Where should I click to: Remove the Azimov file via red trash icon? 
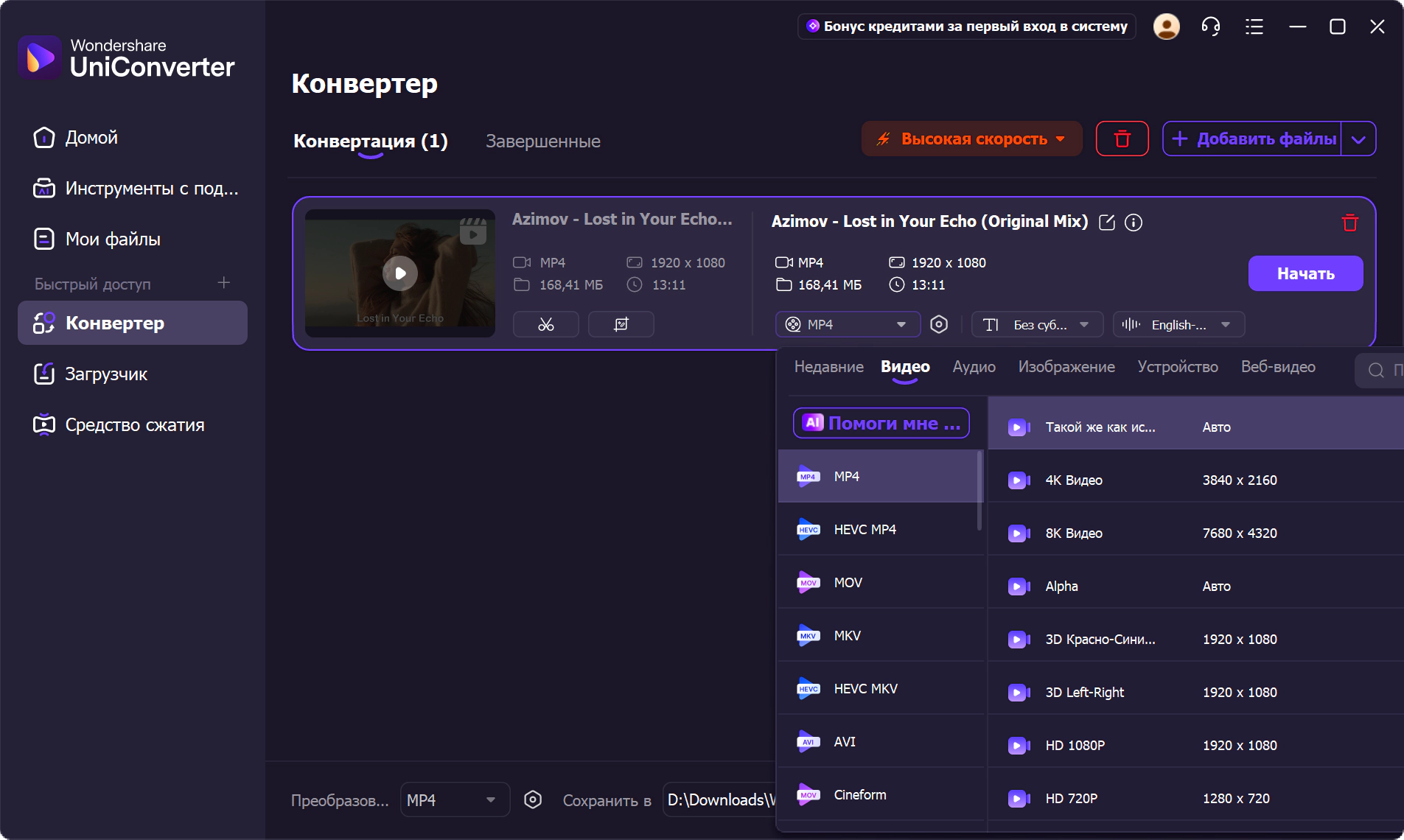point(1349,223)
